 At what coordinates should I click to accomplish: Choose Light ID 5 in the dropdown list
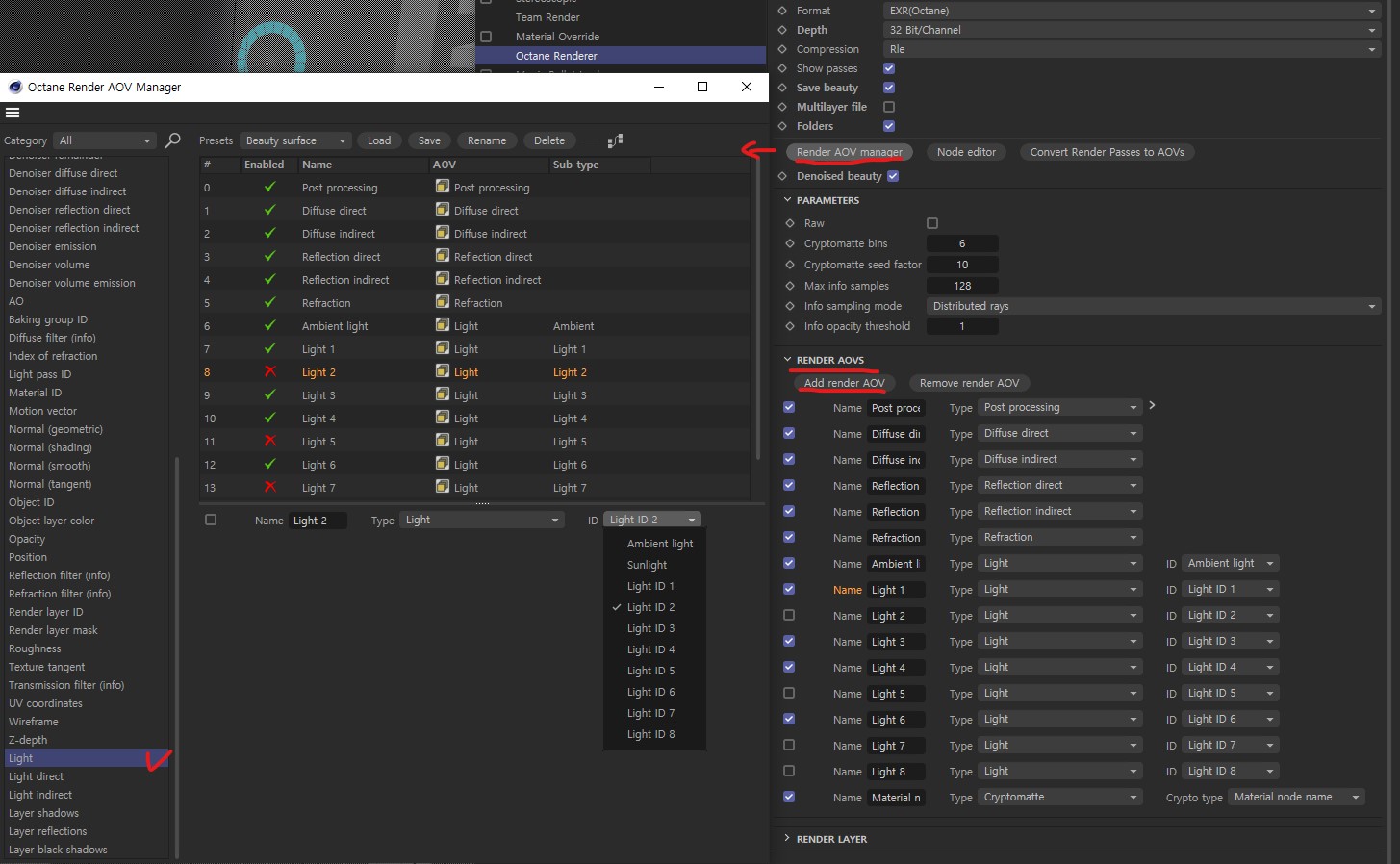pyautogui.click(x=650, y=671)
